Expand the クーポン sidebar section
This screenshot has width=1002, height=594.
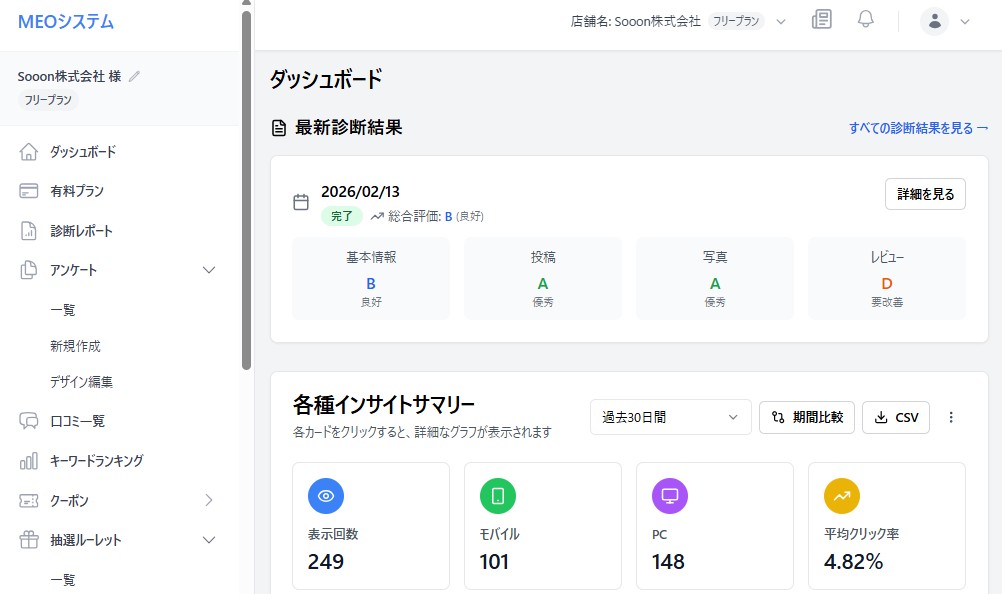209,500
